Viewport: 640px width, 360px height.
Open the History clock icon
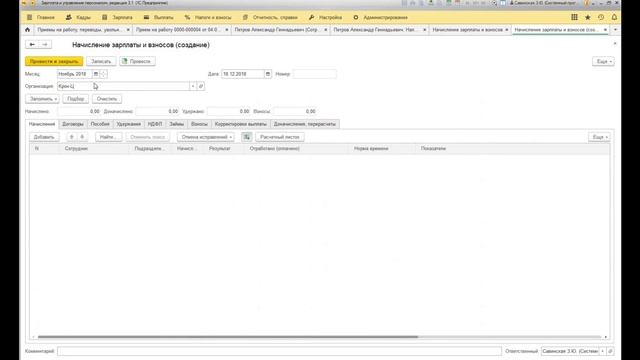tap(601, 17)
